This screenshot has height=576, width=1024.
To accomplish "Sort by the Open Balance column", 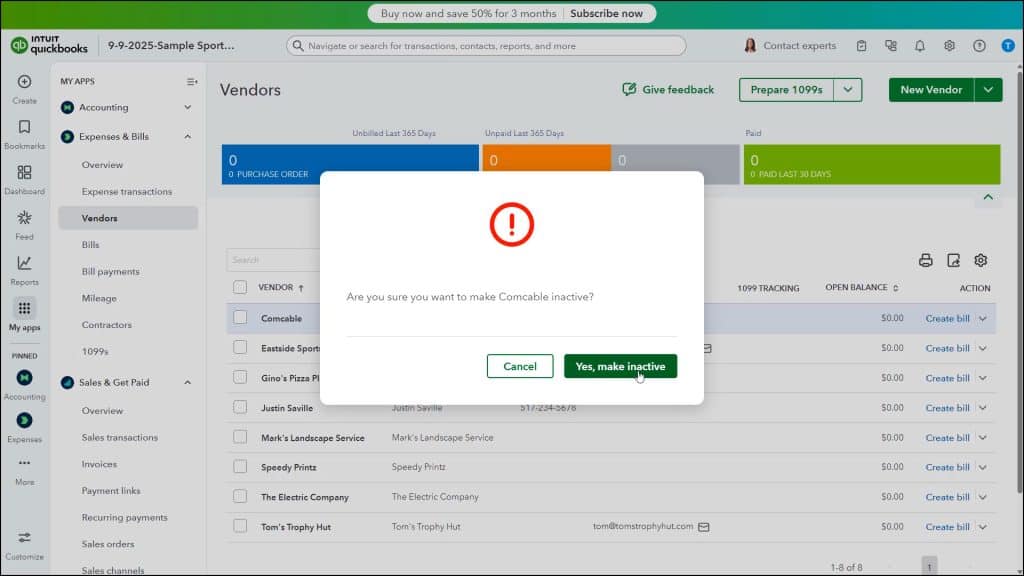I will coord(861,287).
